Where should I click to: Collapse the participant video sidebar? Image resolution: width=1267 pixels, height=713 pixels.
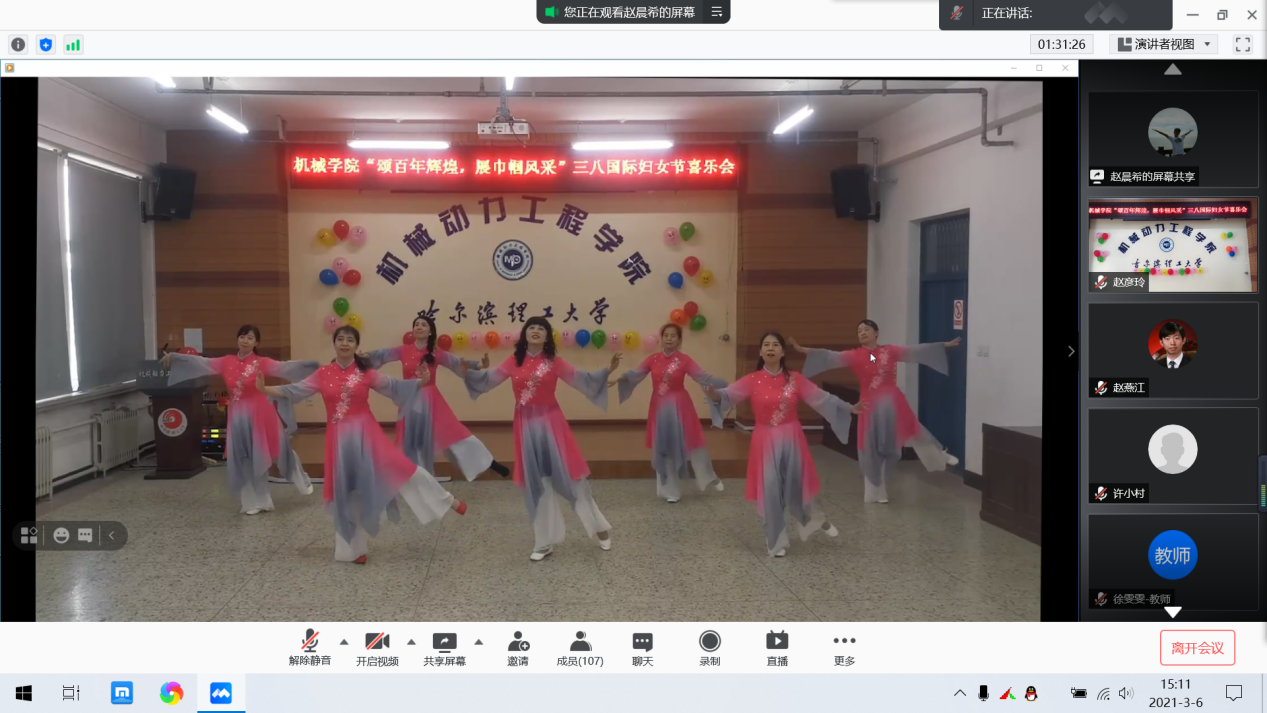click(1071, 351)
